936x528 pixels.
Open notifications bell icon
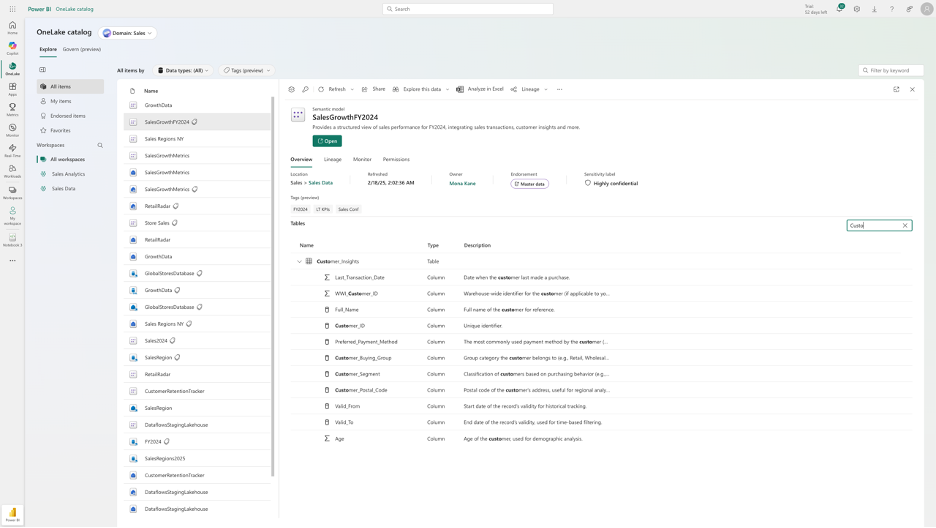pyautogui.click(x=839, y=9)
